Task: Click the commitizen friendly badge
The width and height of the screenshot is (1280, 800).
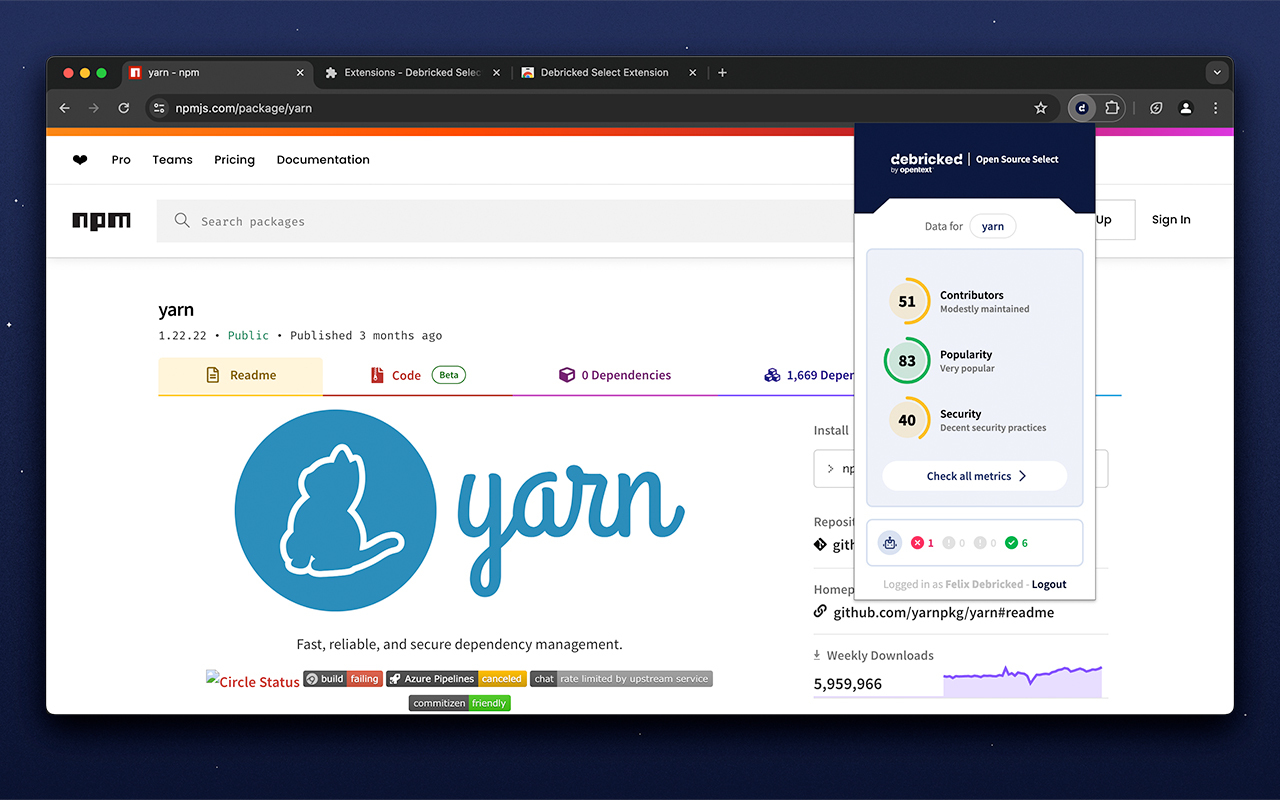Action: 460,703
